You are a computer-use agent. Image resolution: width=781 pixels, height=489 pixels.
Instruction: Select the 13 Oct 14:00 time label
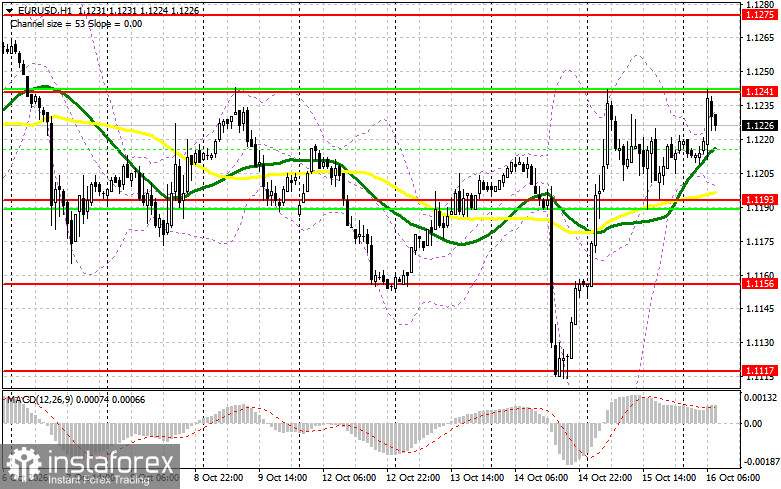click(x=477, y=478)
